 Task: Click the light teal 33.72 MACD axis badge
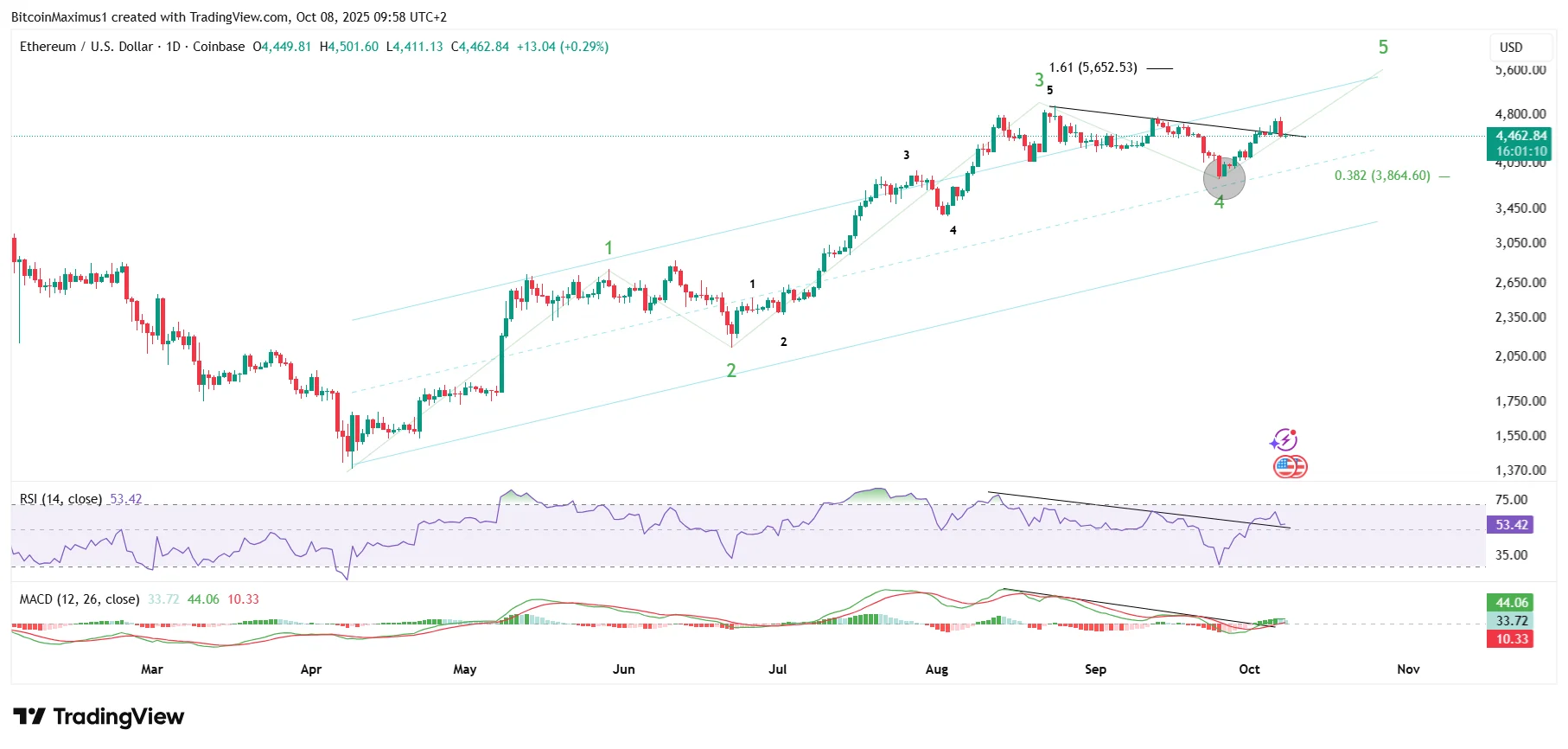pyautogui.click(x=1511, y=621)
